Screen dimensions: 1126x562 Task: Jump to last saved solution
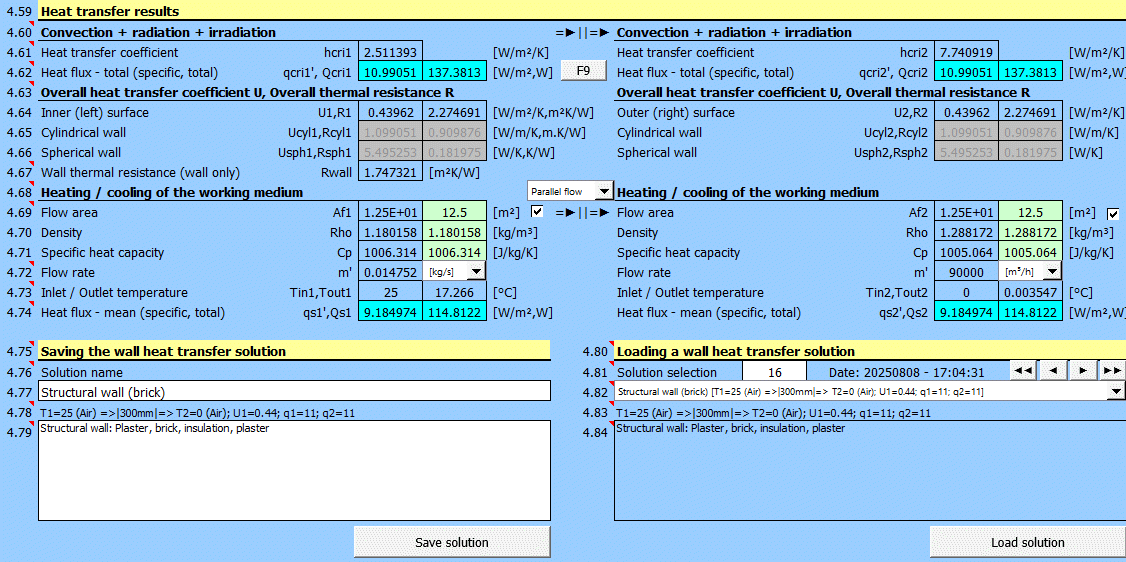tap(1111, 371)
